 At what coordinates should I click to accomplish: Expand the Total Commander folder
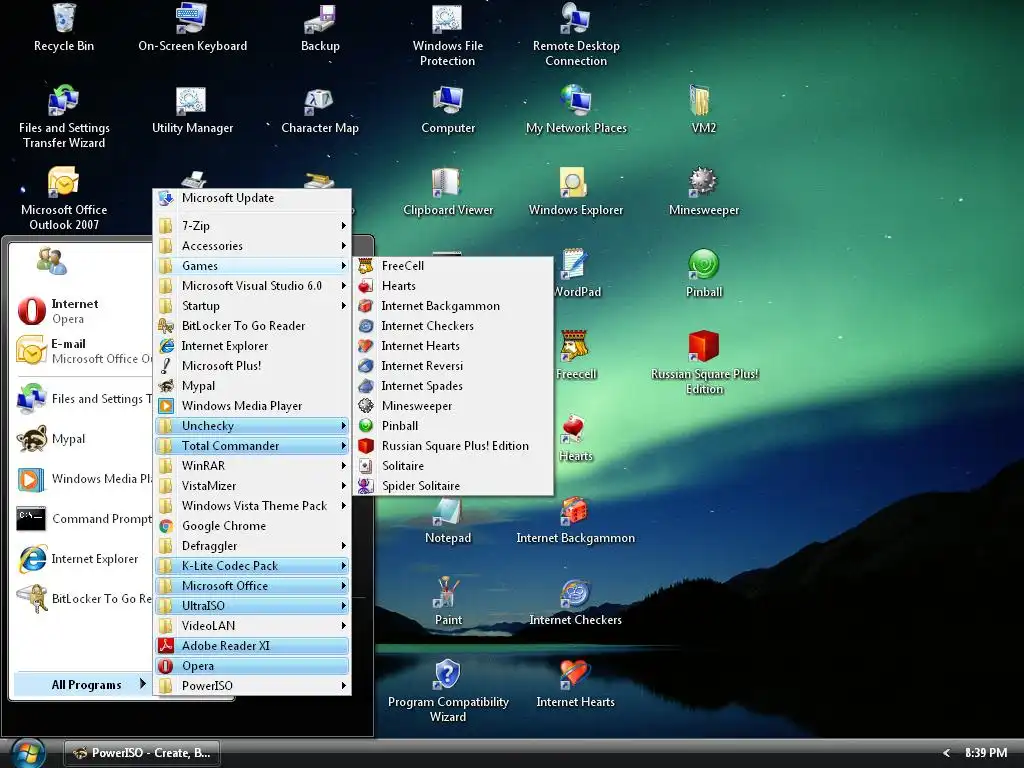point(252,446)
